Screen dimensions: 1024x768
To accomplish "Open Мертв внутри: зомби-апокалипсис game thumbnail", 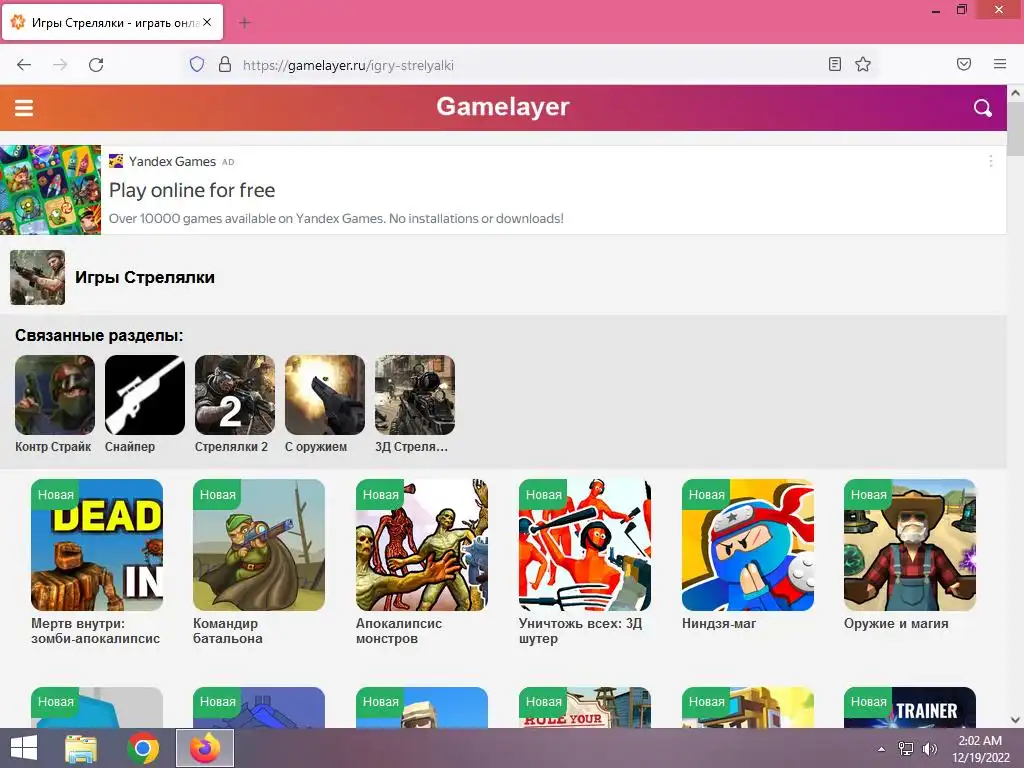I will (x=97, y=545).
